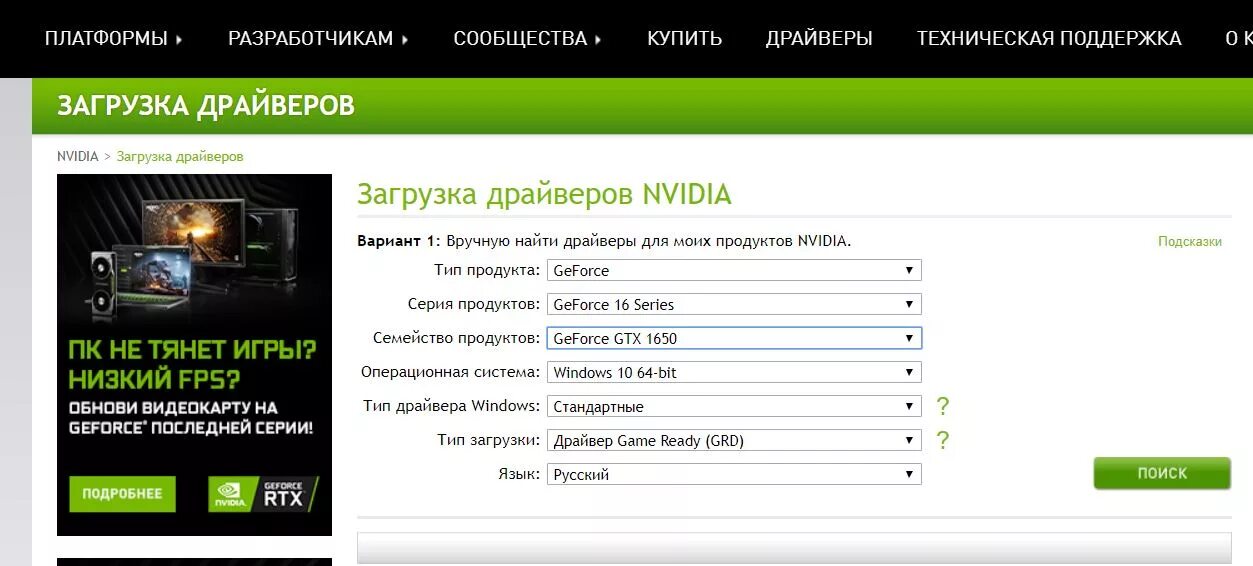This screenshot has height=566, width=1253.
Task: Expand the Язык dropdown
Action: tap(734, 474)
